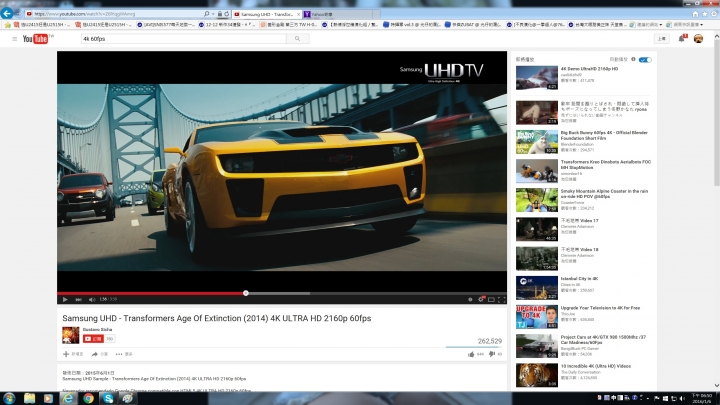This screenshot has width=720, height=405.
Task: Click the favorites bar star icon
Action: (x=7, y=25)
